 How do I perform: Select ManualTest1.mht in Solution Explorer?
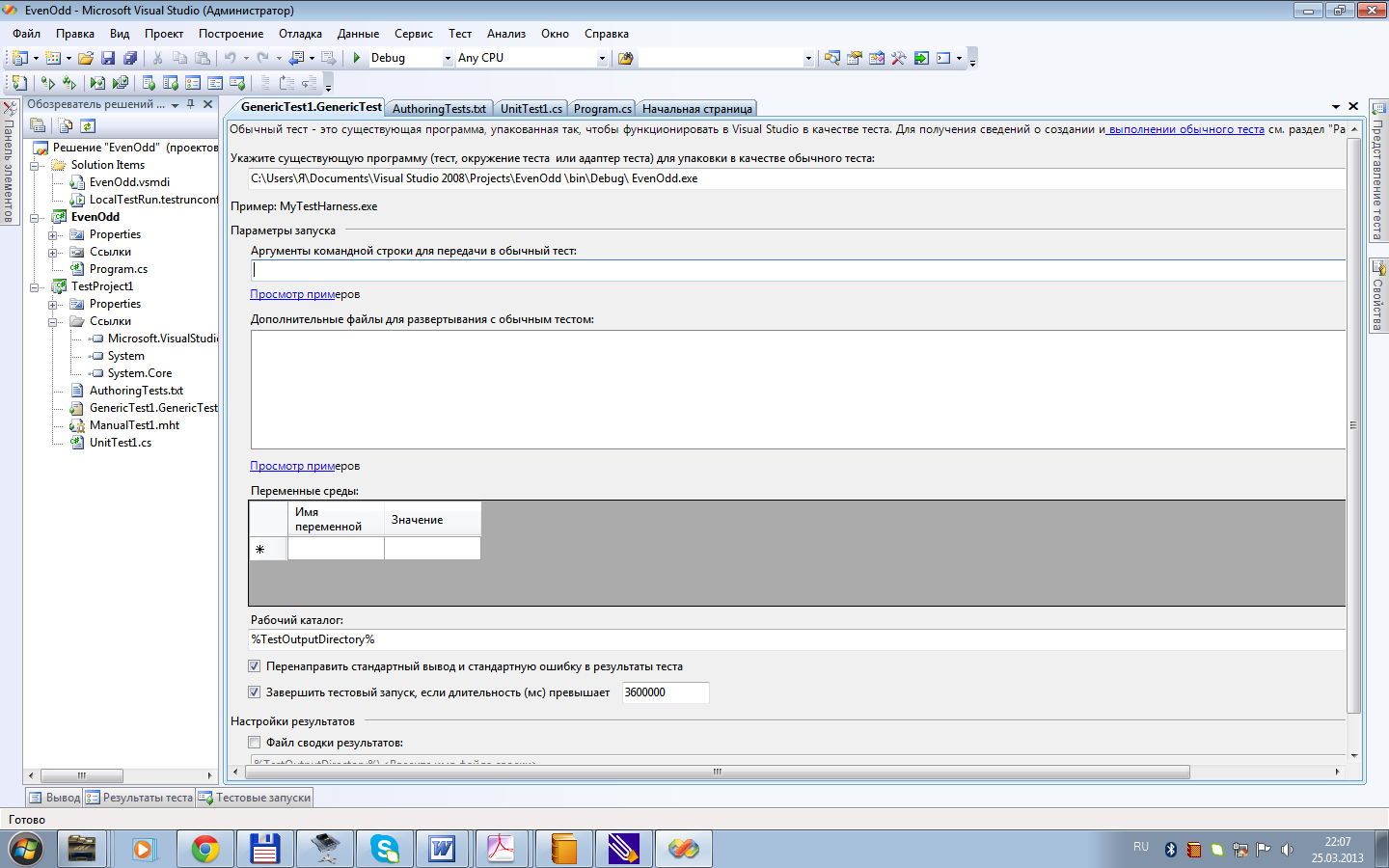134,425
